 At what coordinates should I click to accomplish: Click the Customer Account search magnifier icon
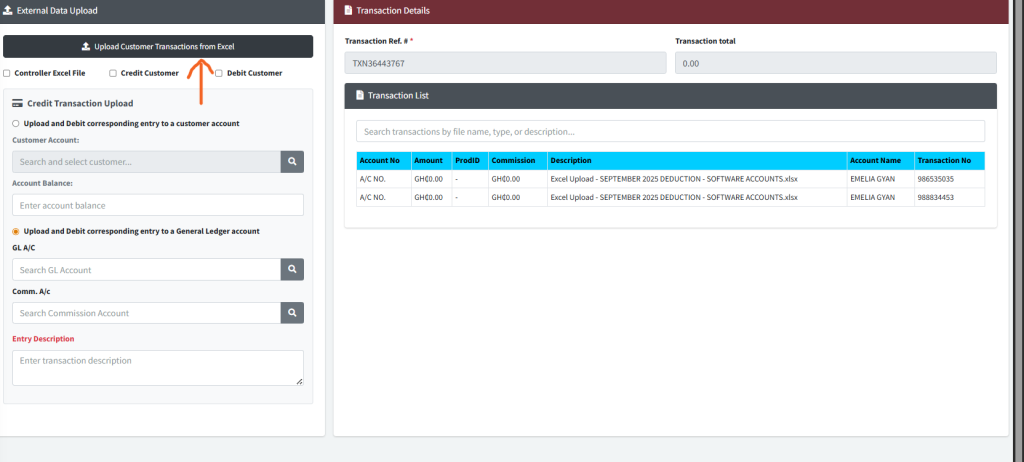[291, 162]
